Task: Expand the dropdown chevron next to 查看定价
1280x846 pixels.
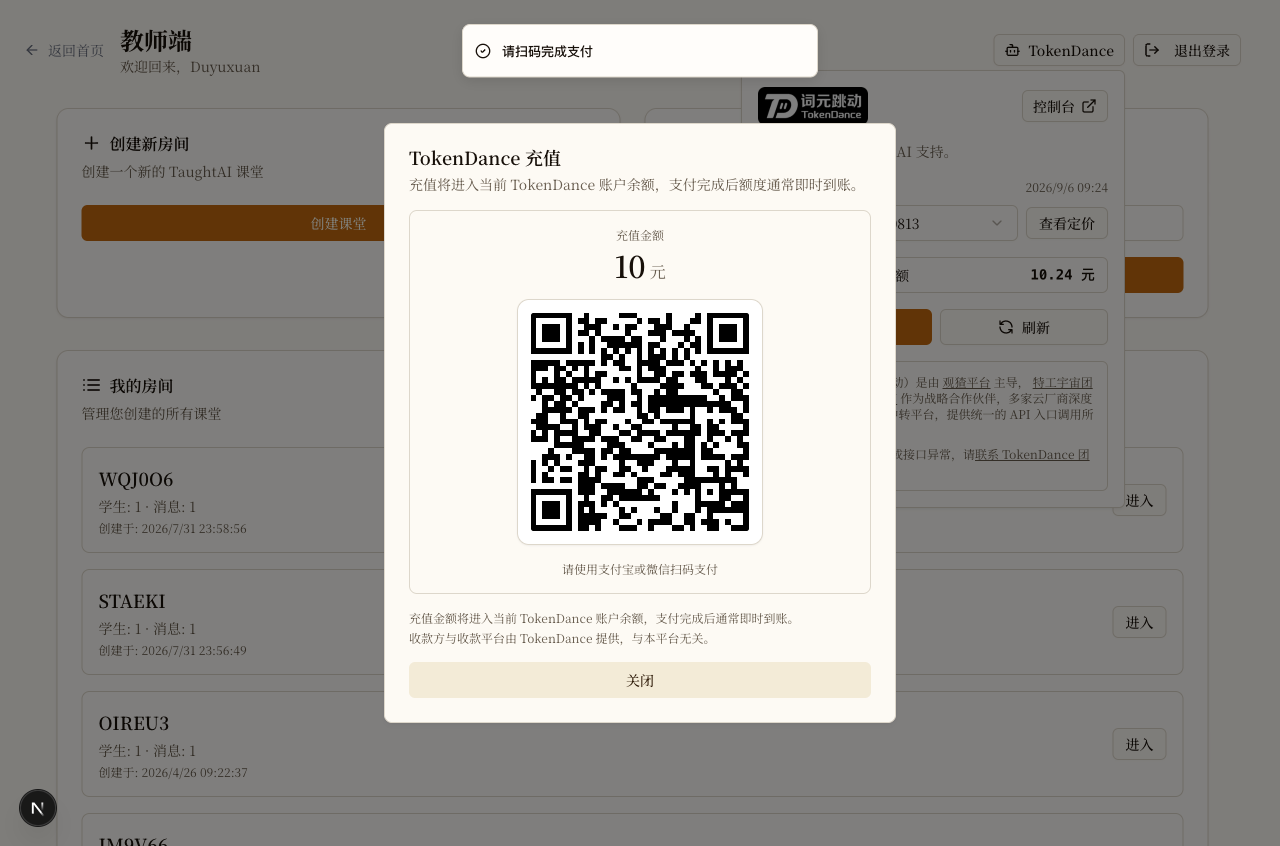Action: tap(997, 223)
